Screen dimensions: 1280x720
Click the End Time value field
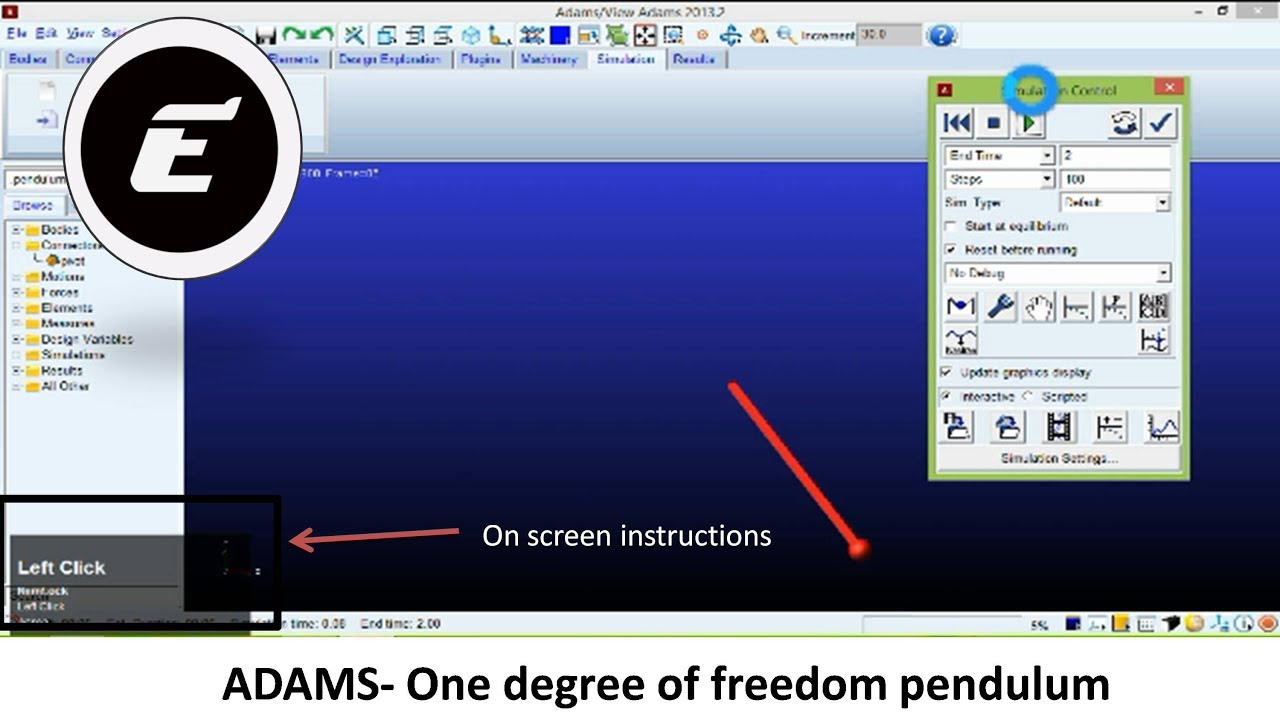tap(1115, 156)
